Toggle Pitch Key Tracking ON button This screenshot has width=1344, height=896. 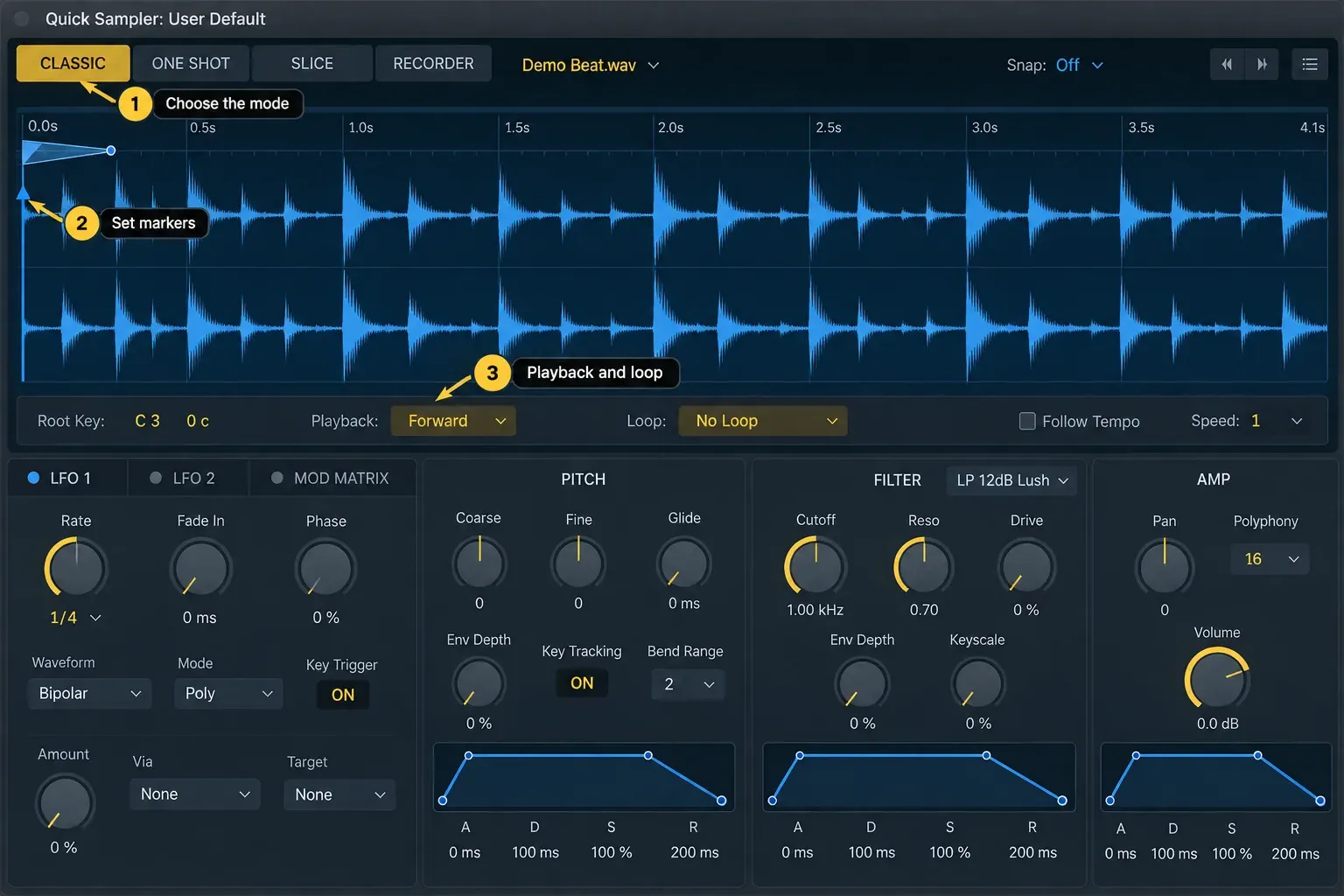[x=582, y=682]
